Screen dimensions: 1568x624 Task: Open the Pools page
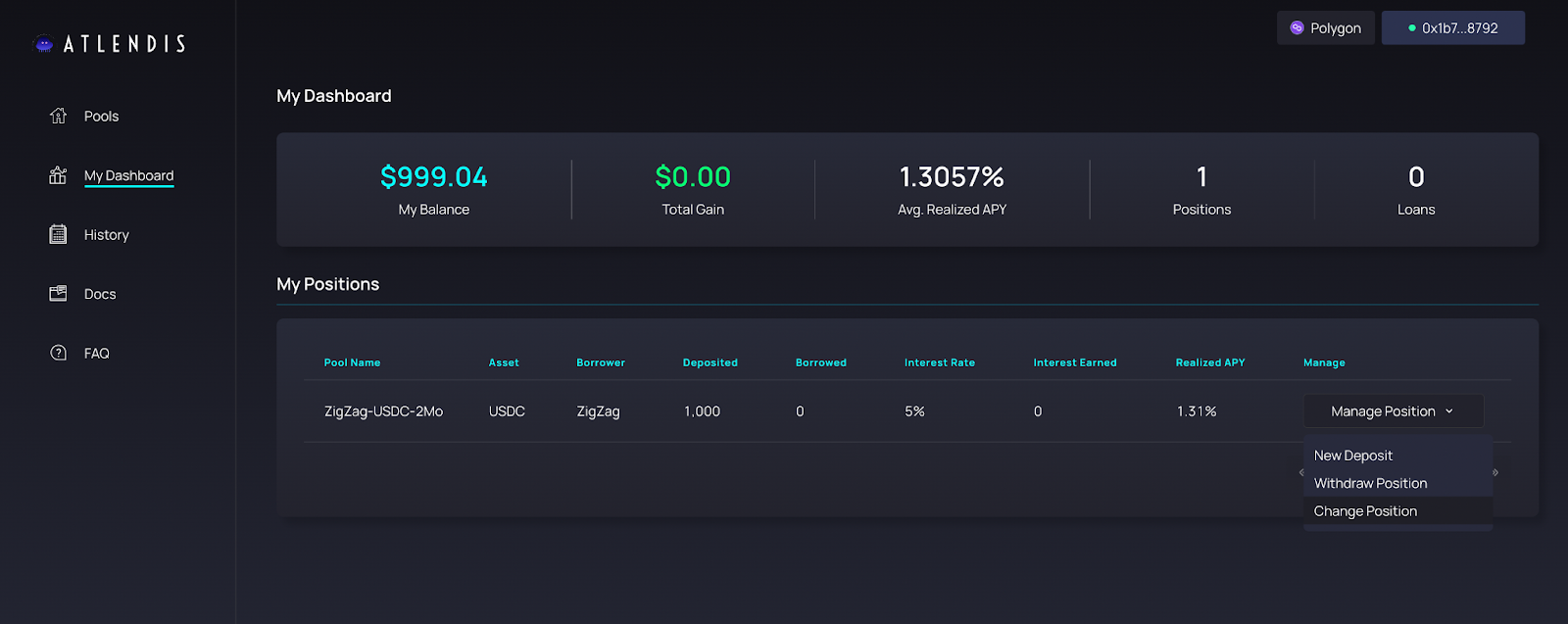(x=101, y=116)
